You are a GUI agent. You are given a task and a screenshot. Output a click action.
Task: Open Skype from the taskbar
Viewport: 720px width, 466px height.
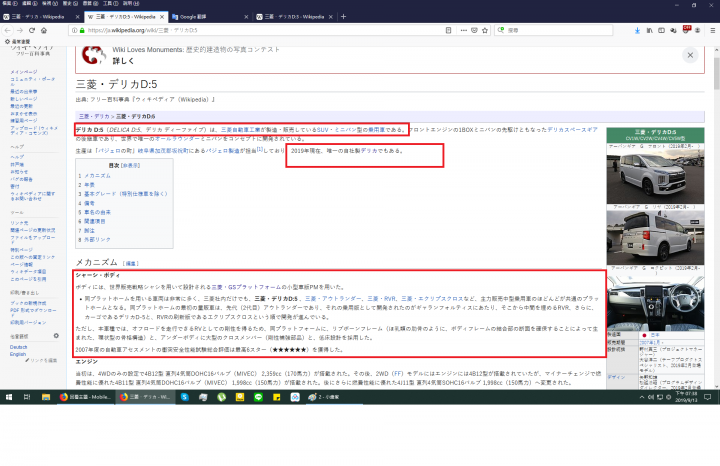point(185,397)
